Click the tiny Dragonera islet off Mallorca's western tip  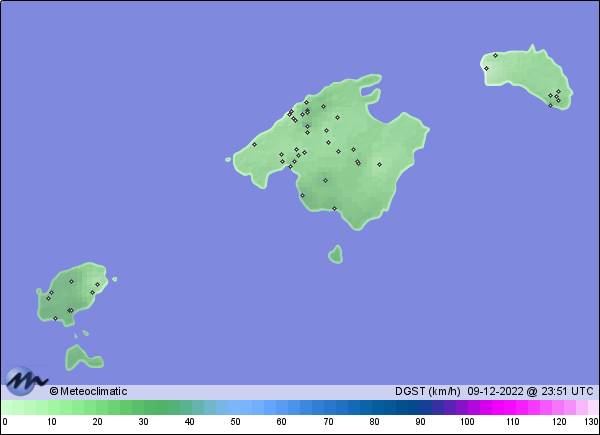228,159
